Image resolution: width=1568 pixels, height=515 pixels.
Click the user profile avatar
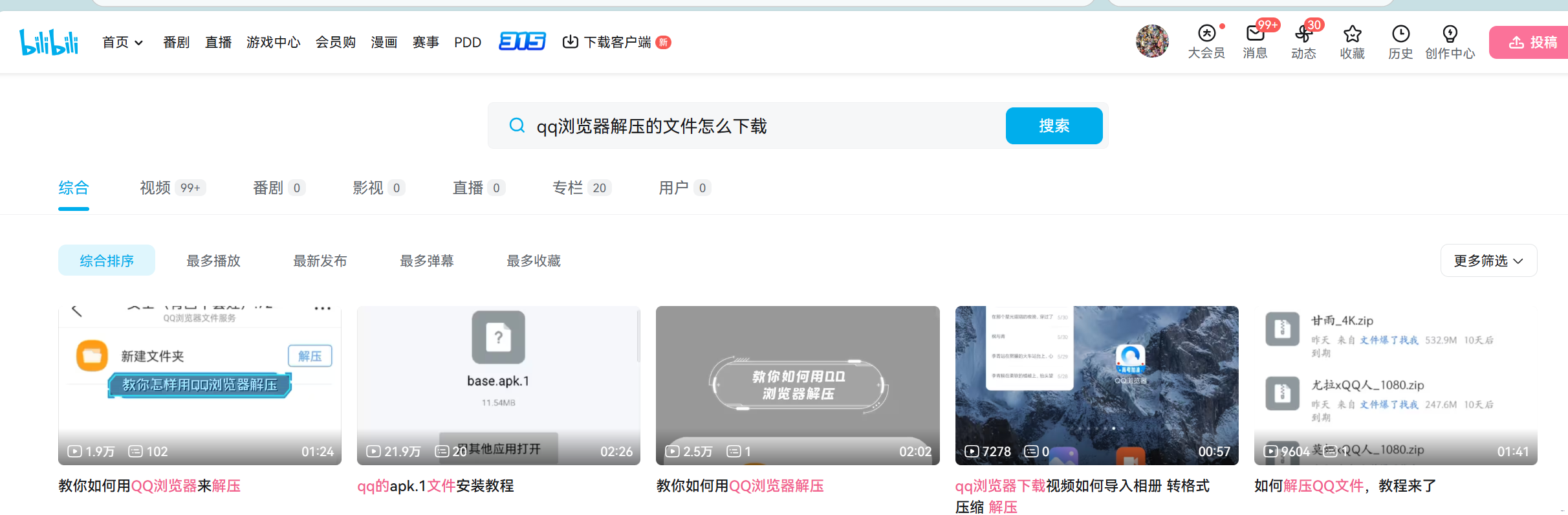tap(1152, 41)
